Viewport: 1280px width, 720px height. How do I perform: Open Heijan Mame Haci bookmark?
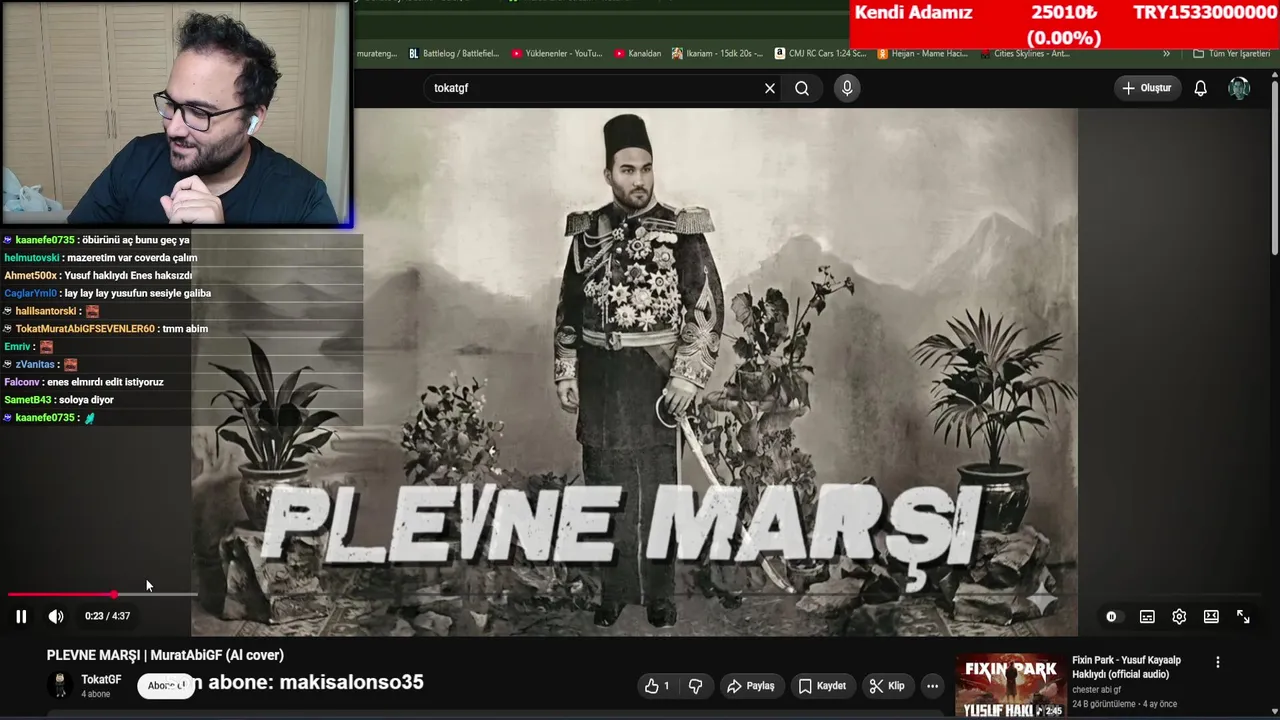pos(922,54)
